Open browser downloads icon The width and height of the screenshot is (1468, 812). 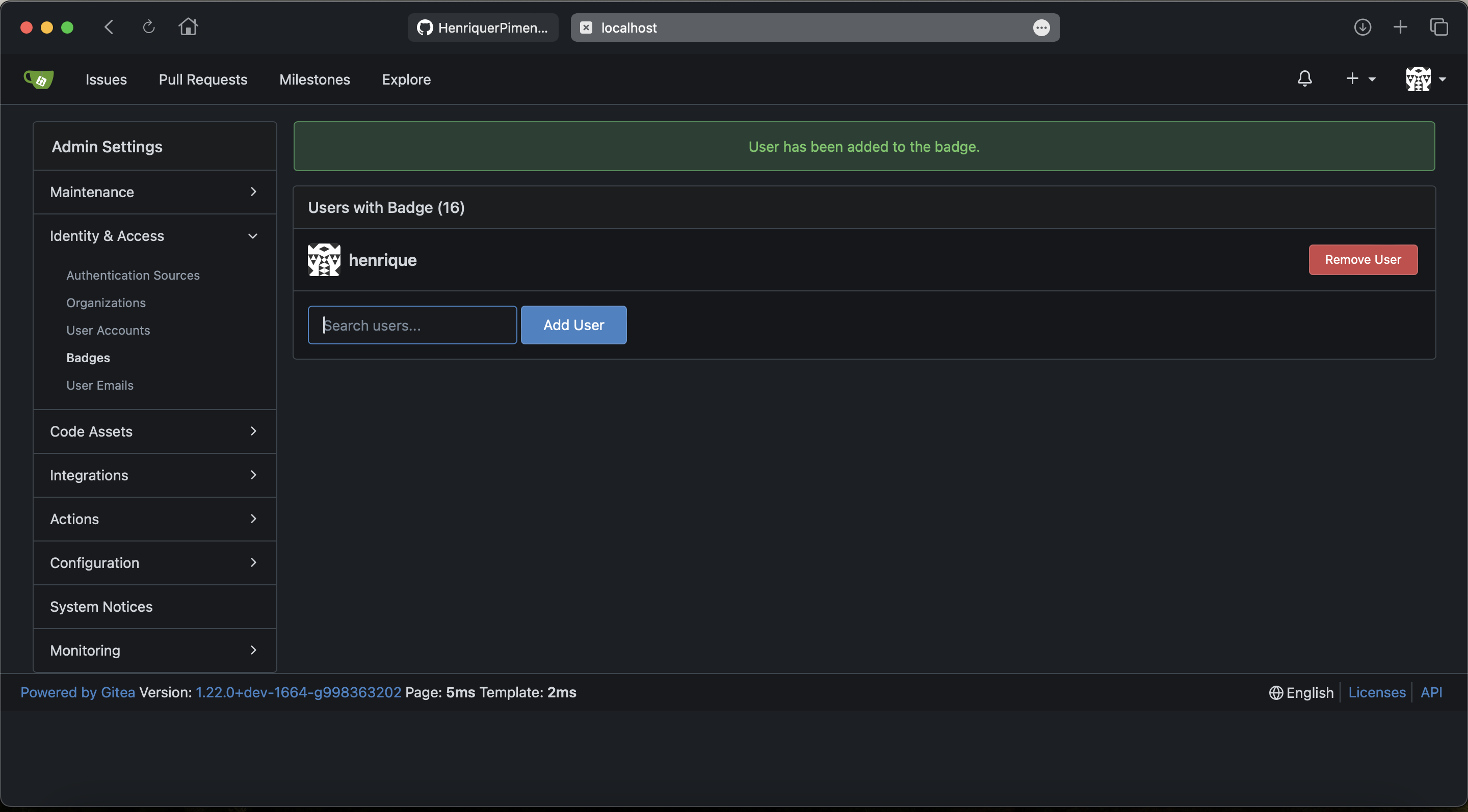(x=1362, y=27)
